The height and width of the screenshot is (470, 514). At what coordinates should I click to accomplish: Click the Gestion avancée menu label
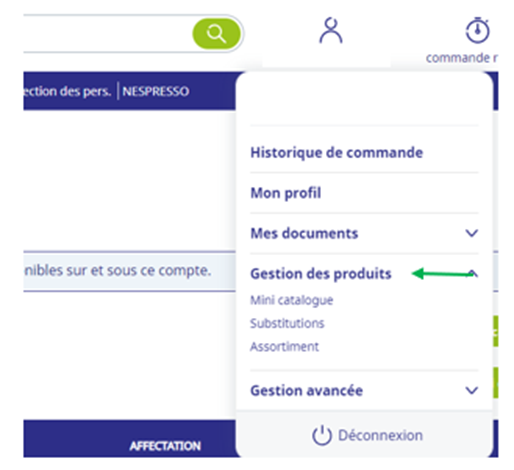(x=307, y=390)
